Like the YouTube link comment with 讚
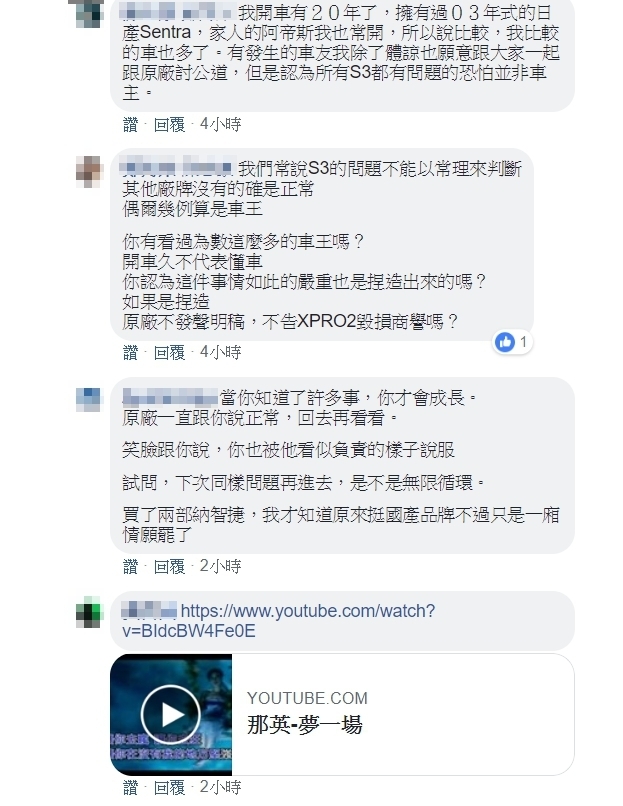Screen dimensions: 623x806 [131, 787]
